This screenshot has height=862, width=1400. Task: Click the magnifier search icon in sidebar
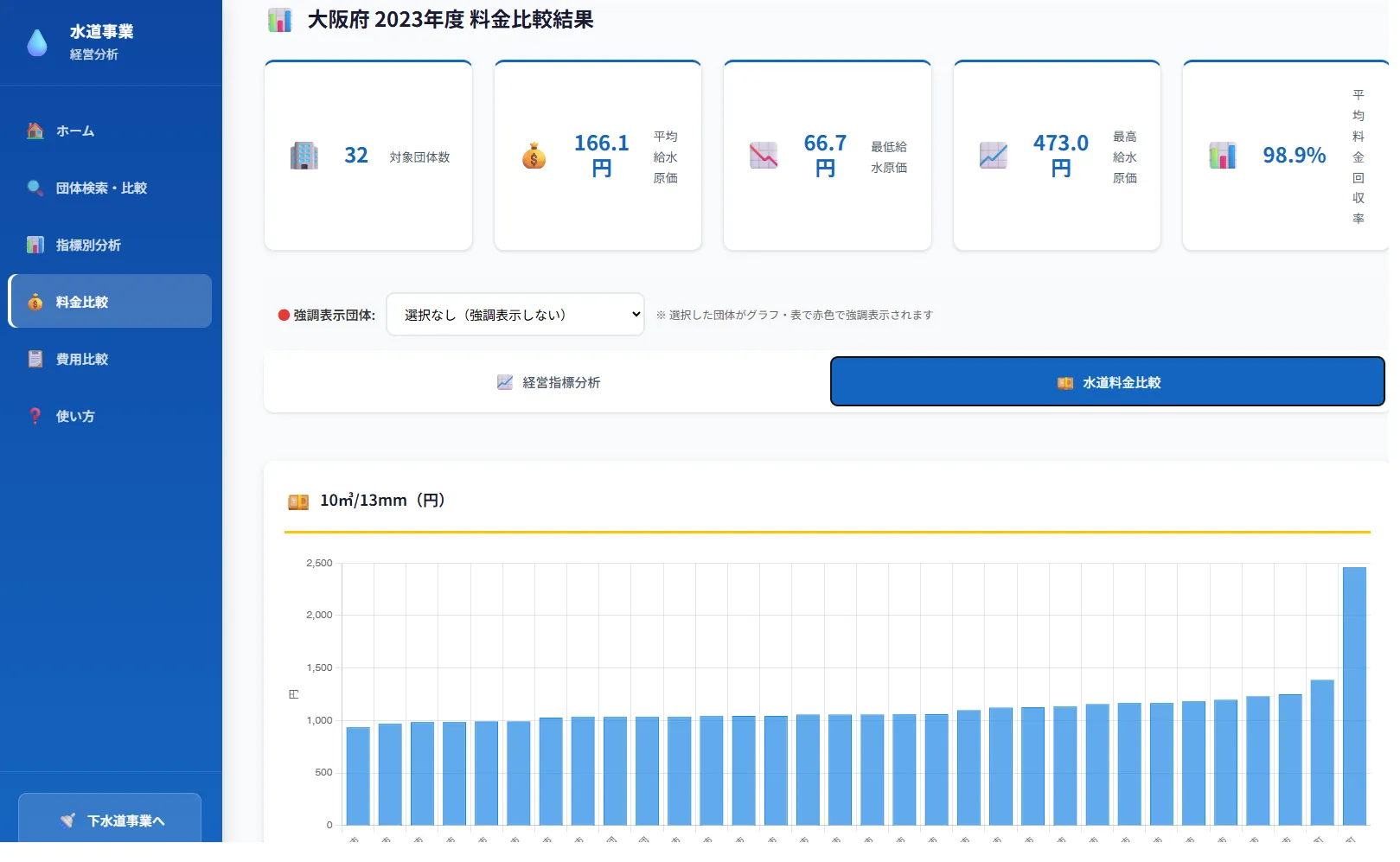coord(35,188)
